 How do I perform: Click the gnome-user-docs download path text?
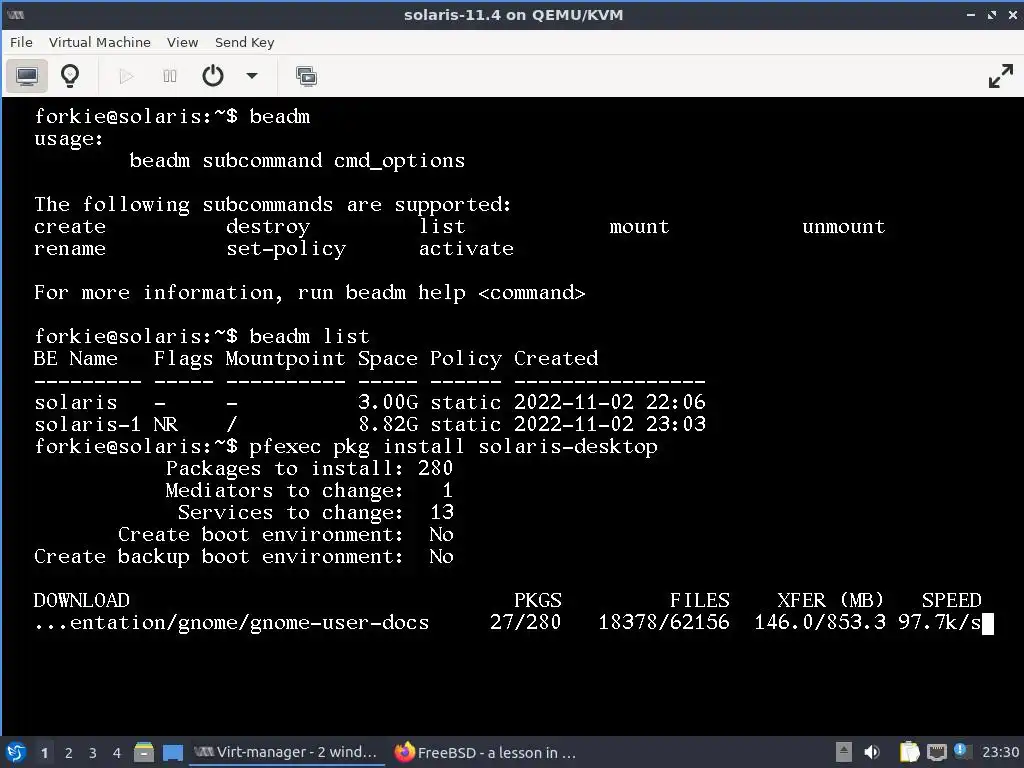pyautogui.click(x=232, y=622)
